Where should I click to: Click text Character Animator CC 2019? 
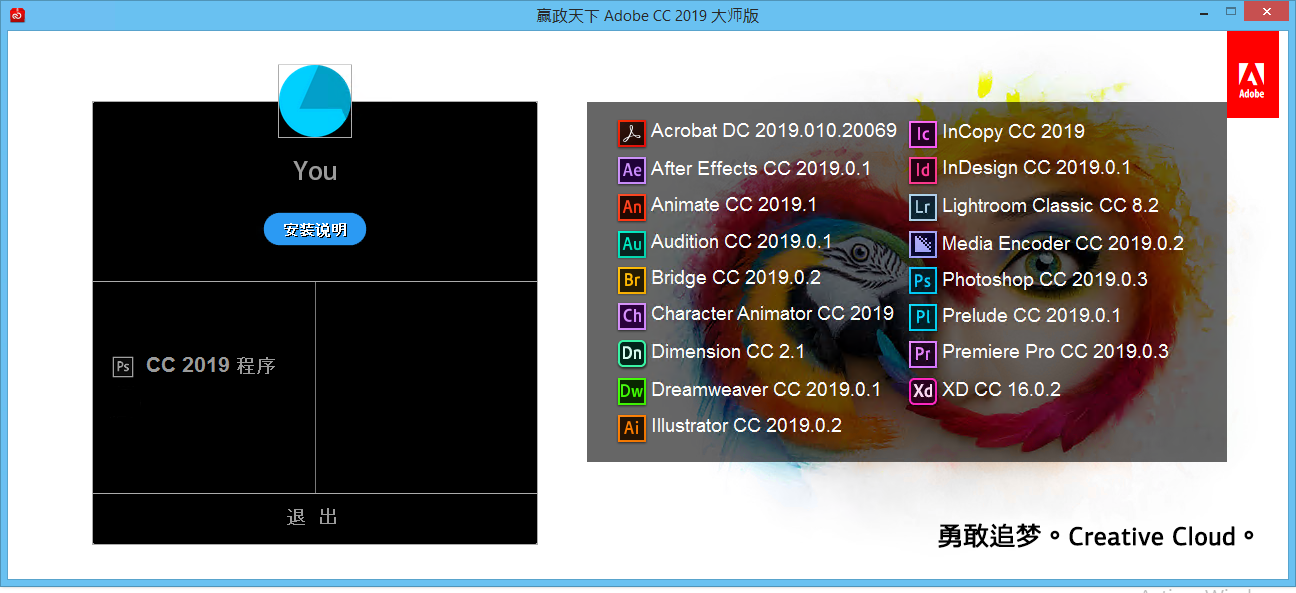click(x=773, y=314)
